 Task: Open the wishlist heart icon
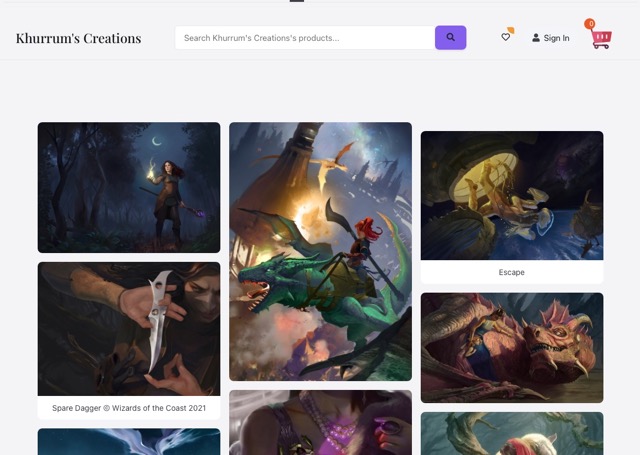click(x=505, y=38)
